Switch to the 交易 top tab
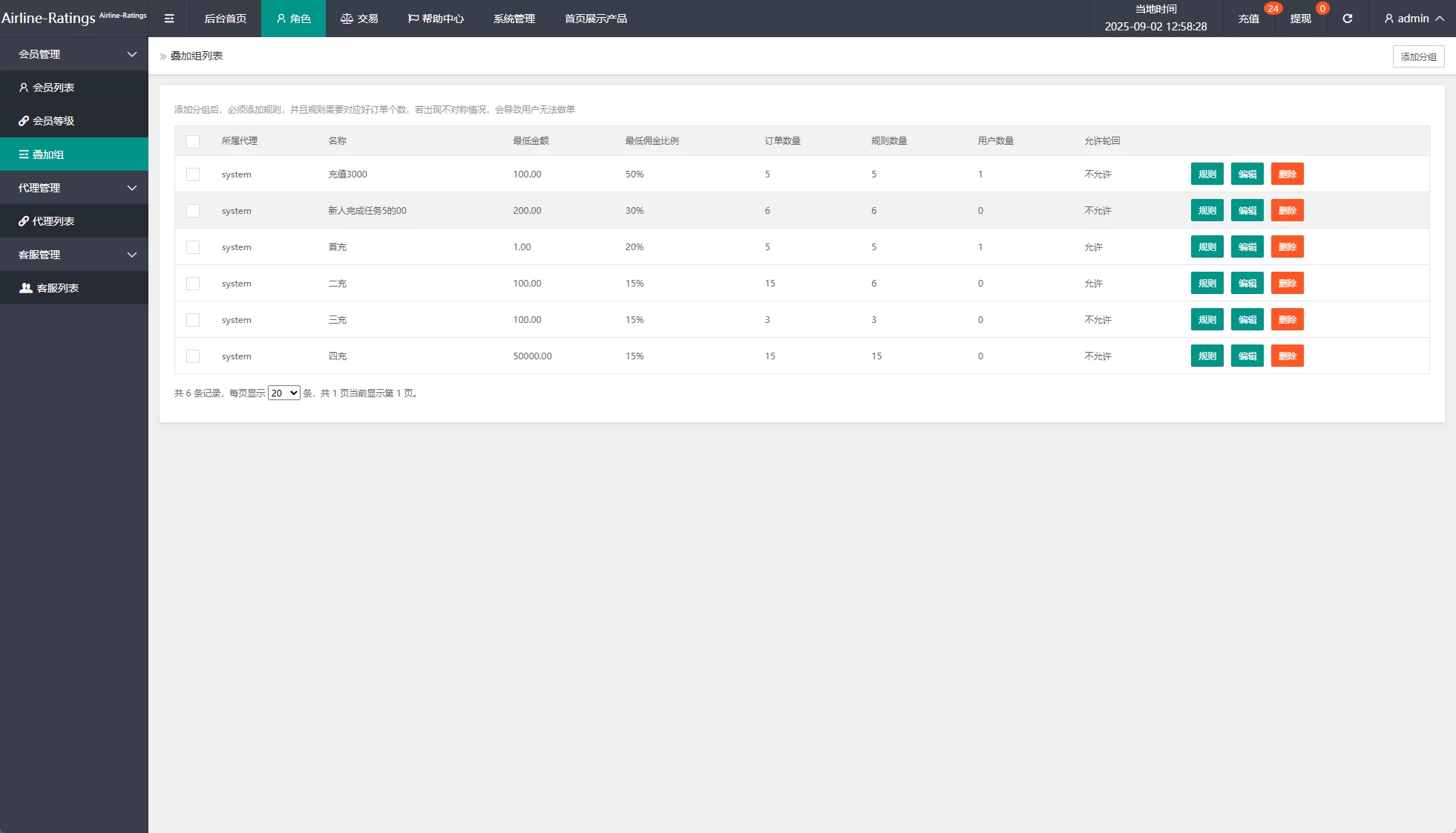Screen dimensions: 1456x833 pos(359,19)
